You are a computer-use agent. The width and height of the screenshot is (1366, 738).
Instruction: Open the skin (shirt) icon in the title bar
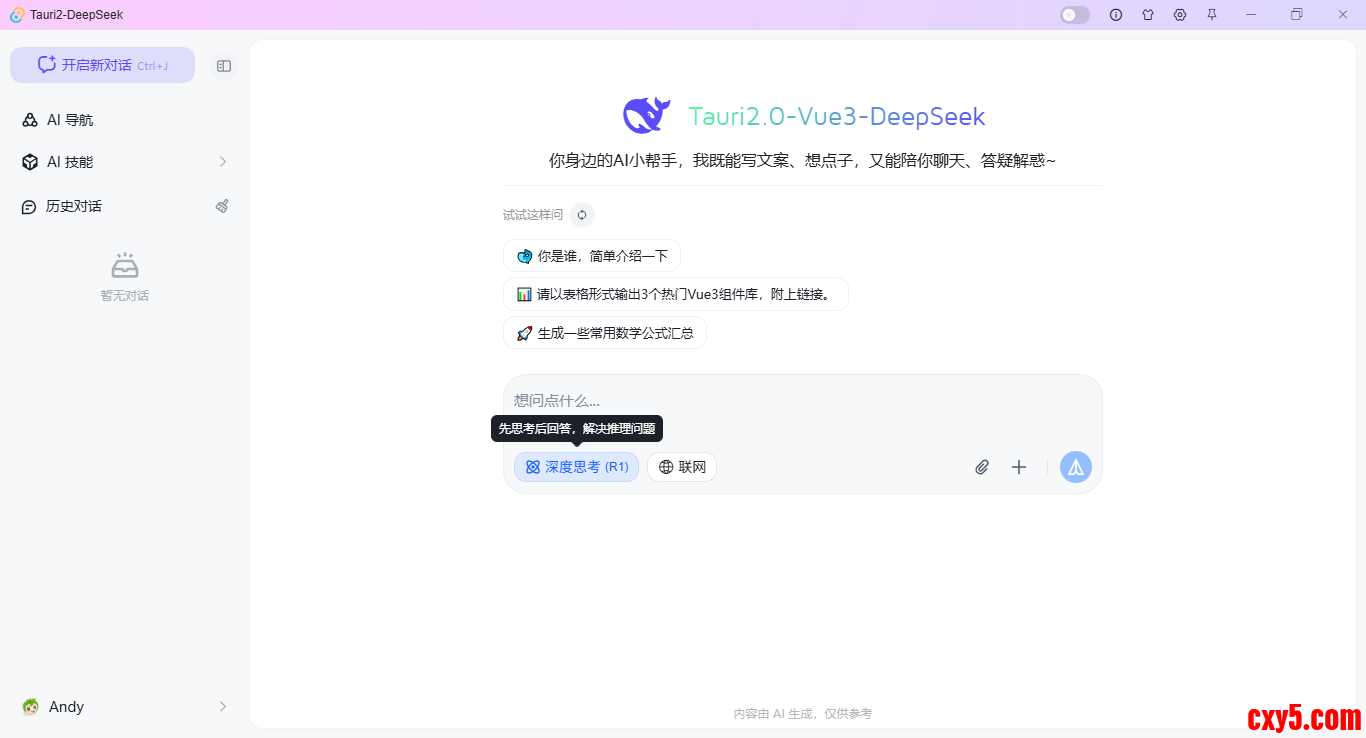[1148, 15]
